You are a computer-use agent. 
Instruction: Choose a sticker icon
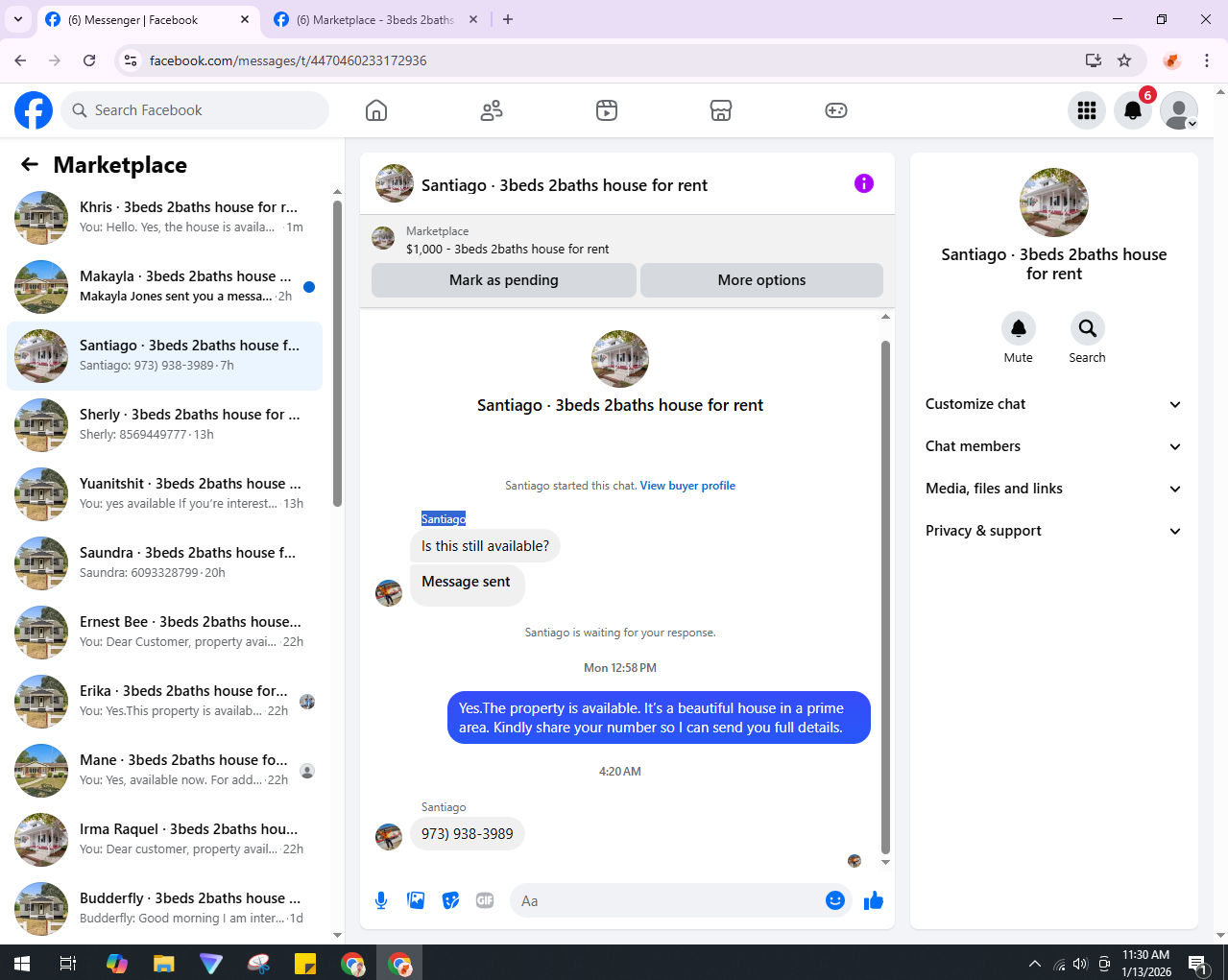pos(450,900)
